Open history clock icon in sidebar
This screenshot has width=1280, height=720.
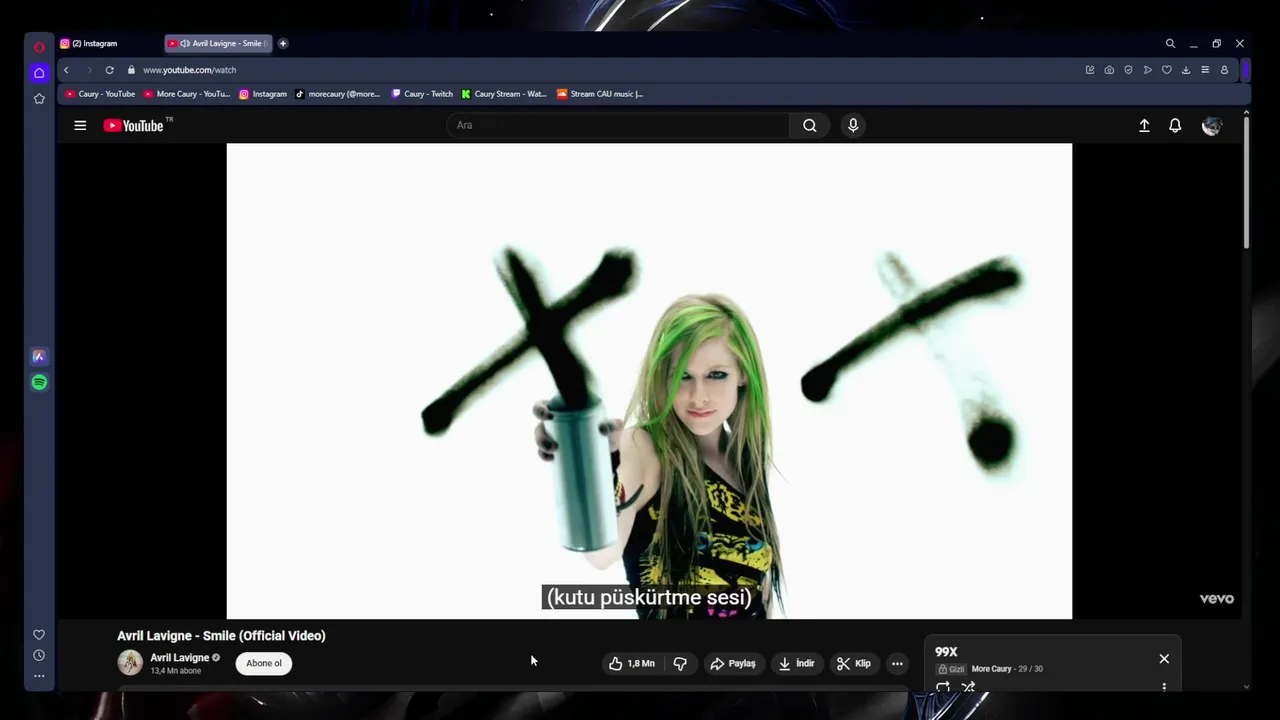tap(39, 655)
